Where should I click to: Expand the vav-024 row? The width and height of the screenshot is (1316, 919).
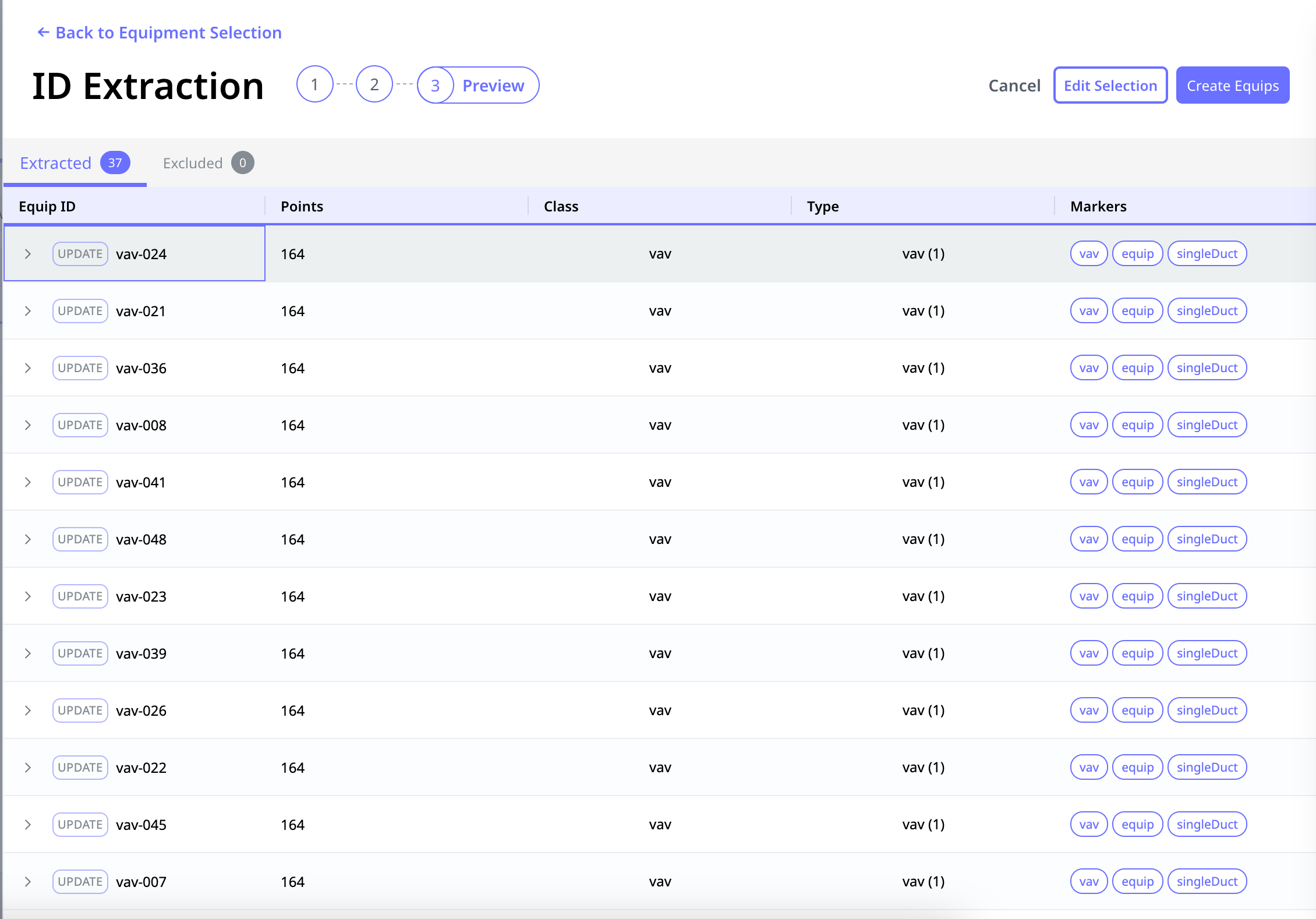click(27, 254)
